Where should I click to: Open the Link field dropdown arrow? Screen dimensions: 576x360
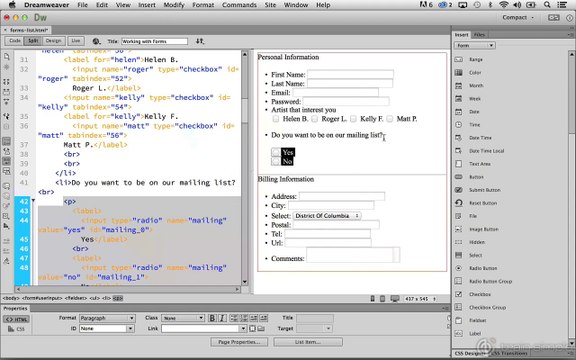pos(243,328)
